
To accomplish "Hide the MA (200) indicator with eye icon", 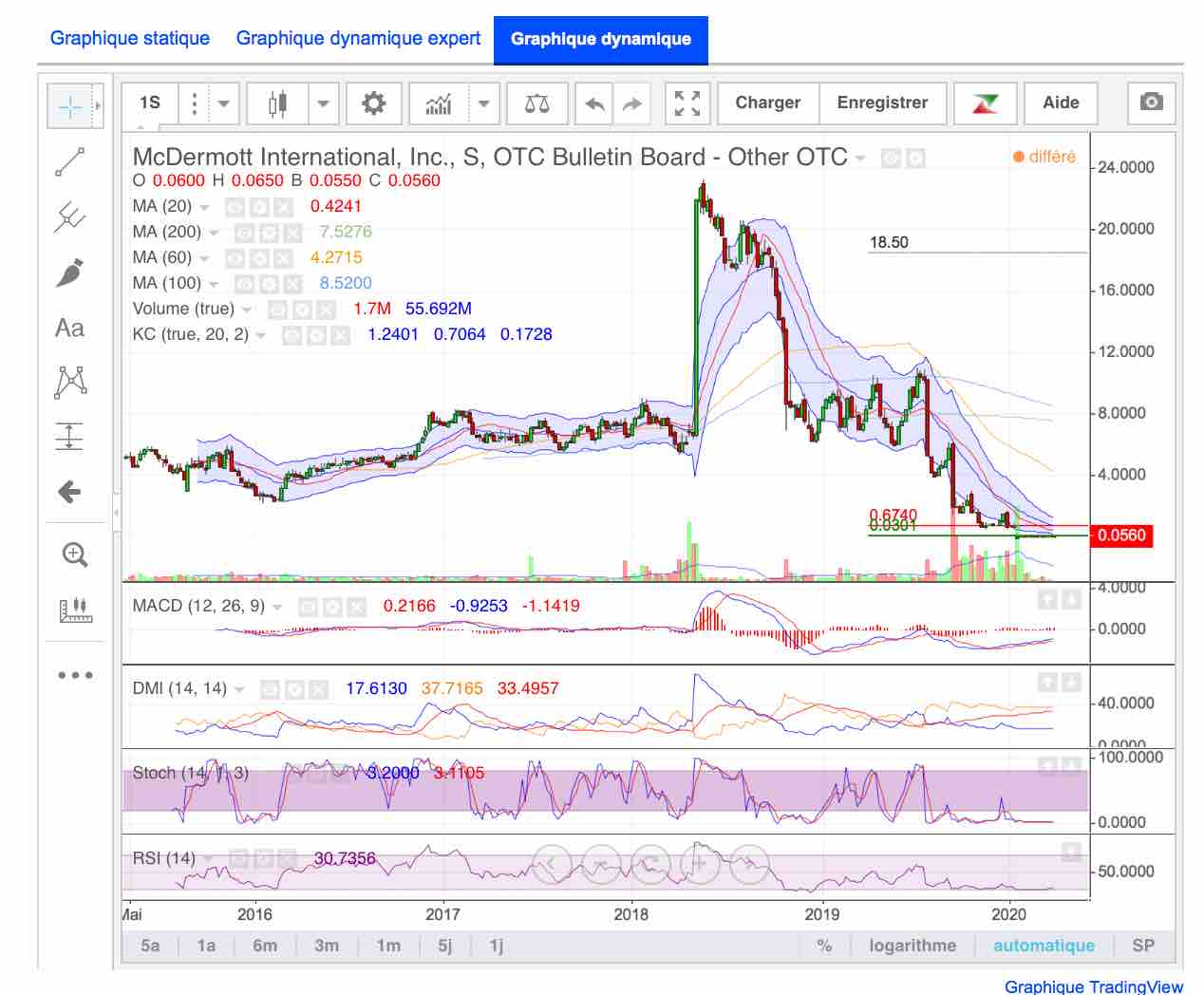I will [x=245, y=232].
